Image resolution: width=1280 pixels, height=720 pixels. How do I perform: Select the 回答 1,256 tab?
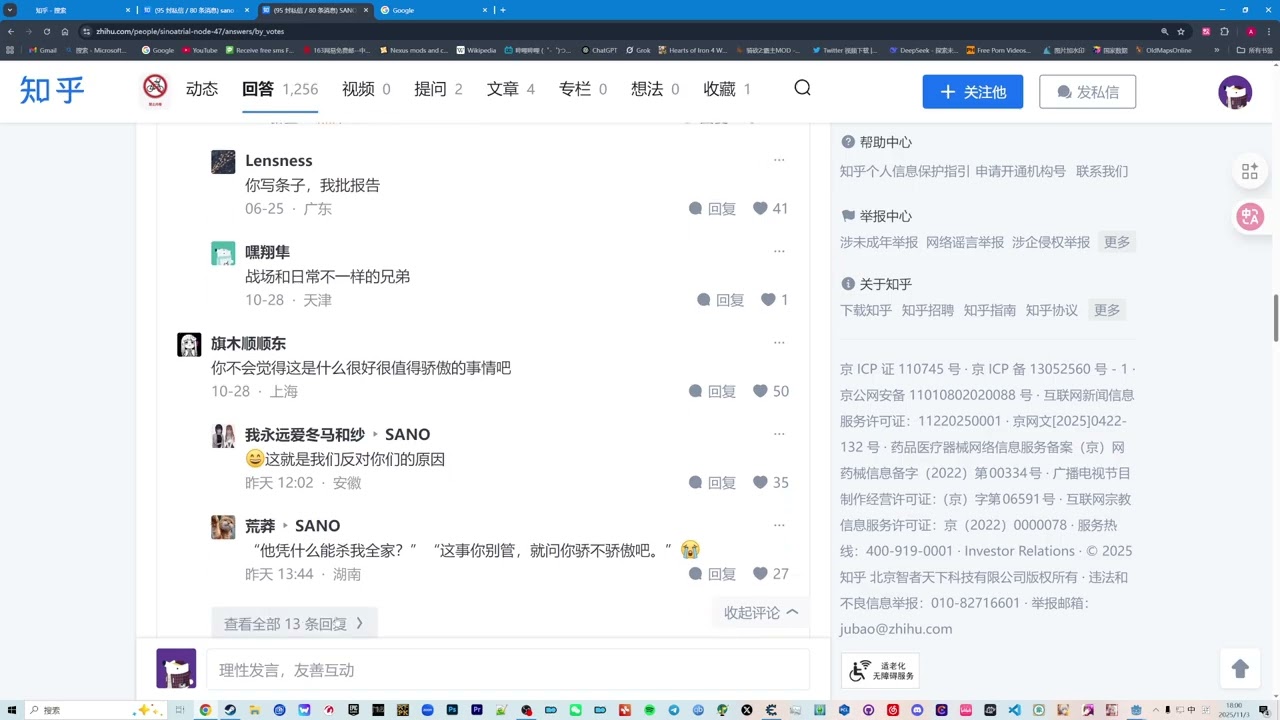click(280, 89)
